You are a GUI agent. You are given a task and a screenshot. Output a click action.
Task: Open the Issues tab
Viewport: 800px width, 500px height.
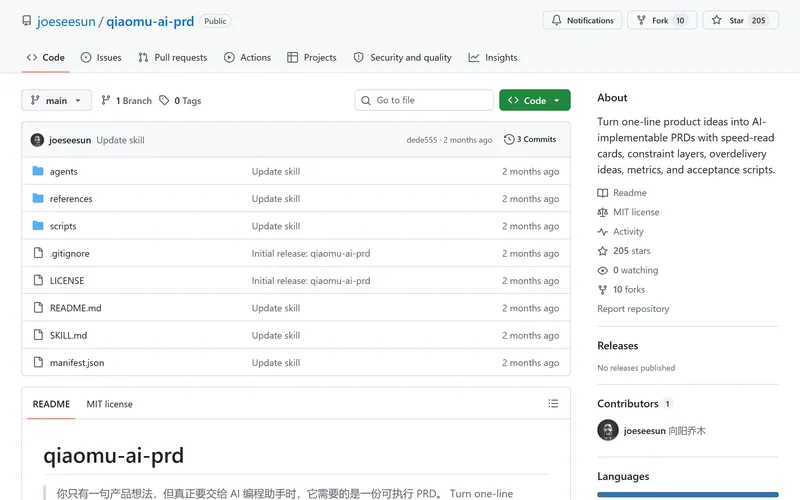pyautogui.click(x=101, y=58)
